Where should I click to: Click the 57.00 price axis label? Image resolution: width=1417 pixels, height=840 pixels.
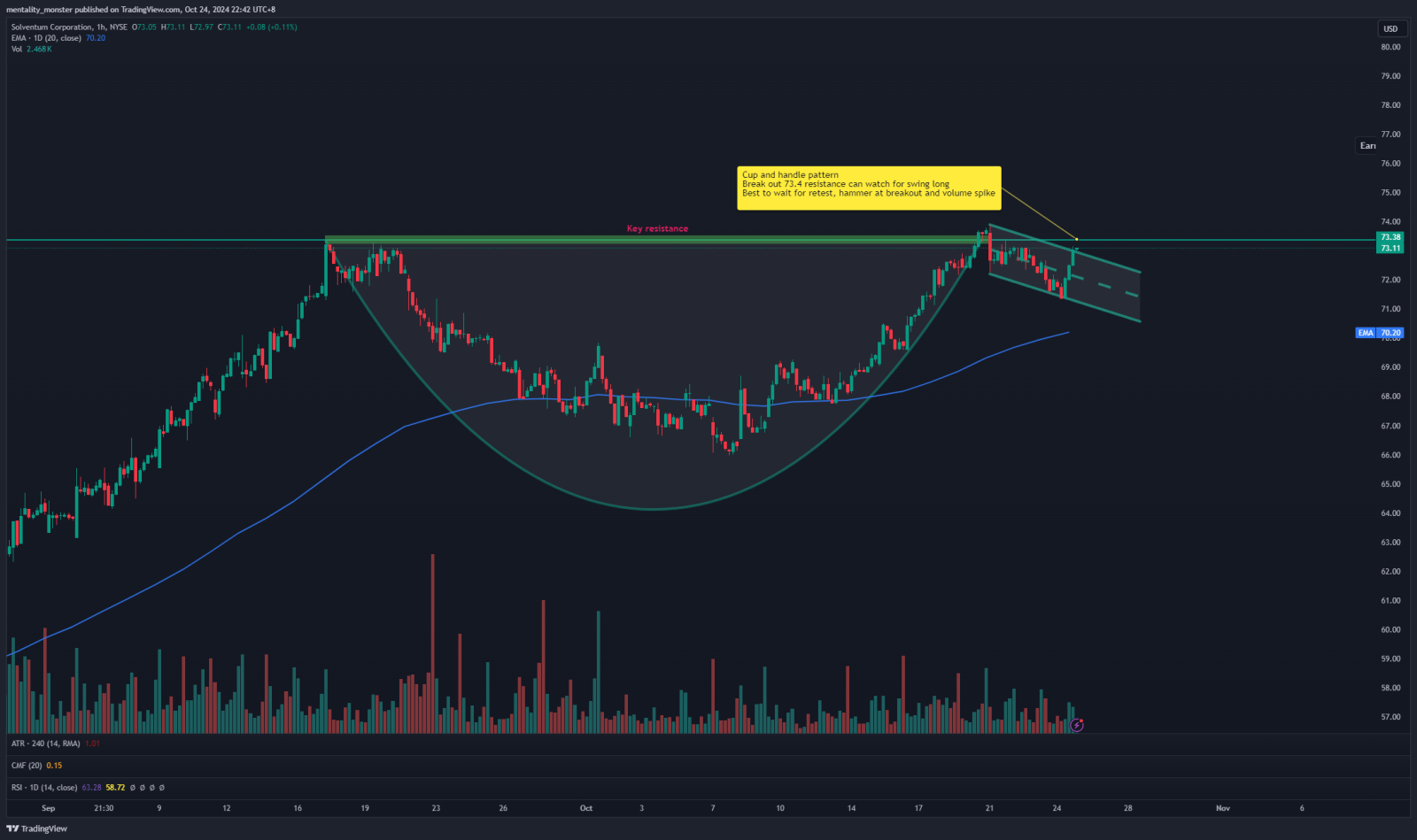[1390, 717]
